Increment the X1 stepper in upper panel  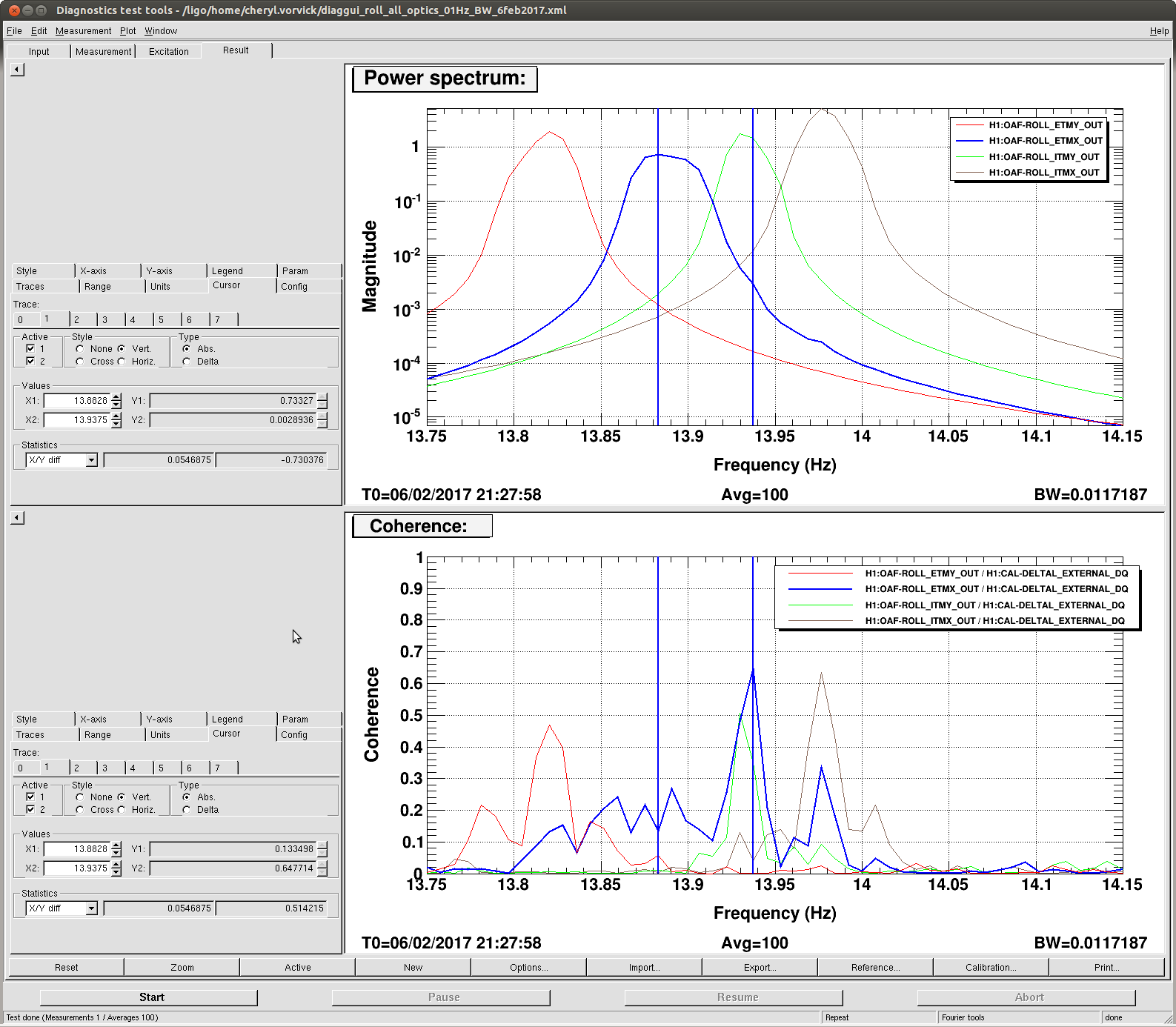coord(116,397)
